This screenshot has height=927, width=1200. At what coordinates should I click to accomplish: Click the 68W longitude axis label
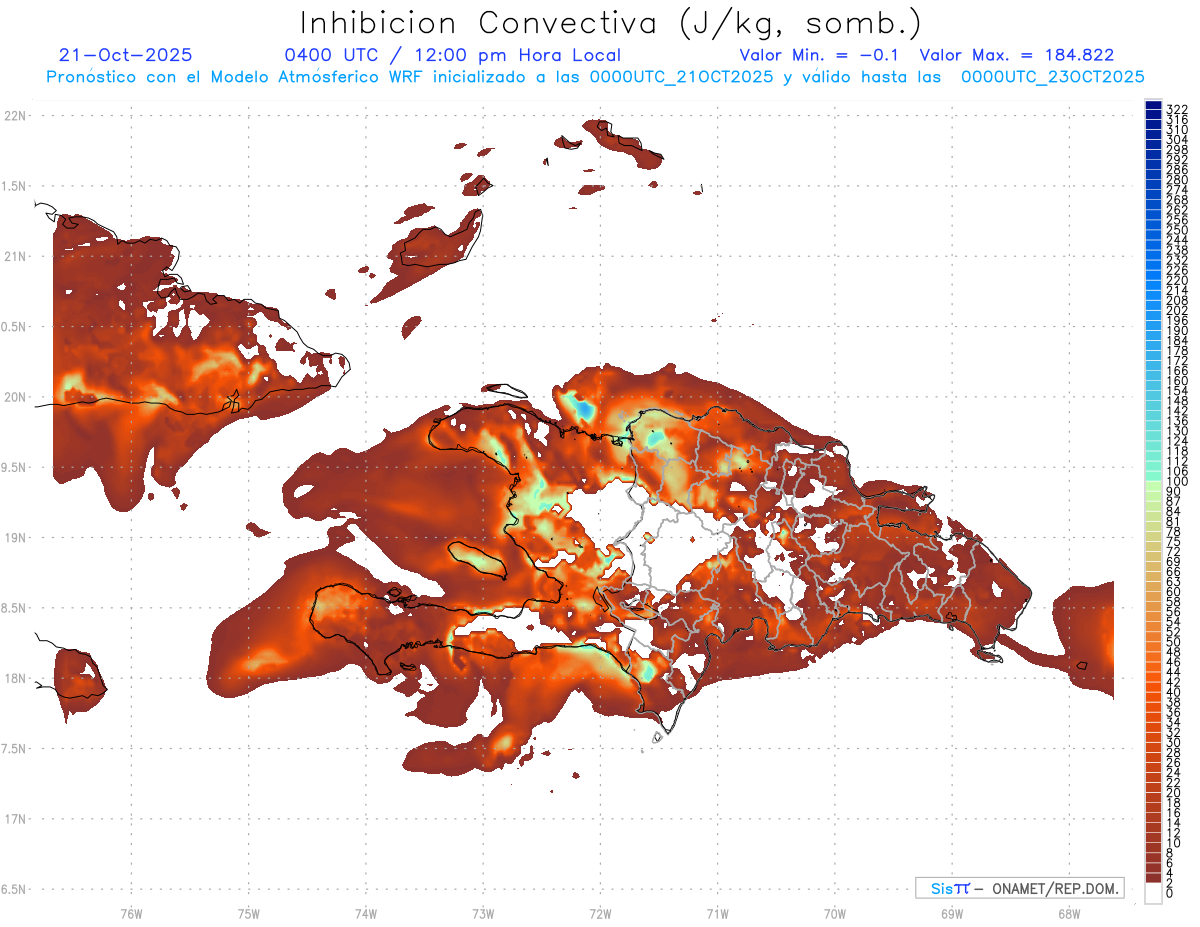[x=1068, y=913]
